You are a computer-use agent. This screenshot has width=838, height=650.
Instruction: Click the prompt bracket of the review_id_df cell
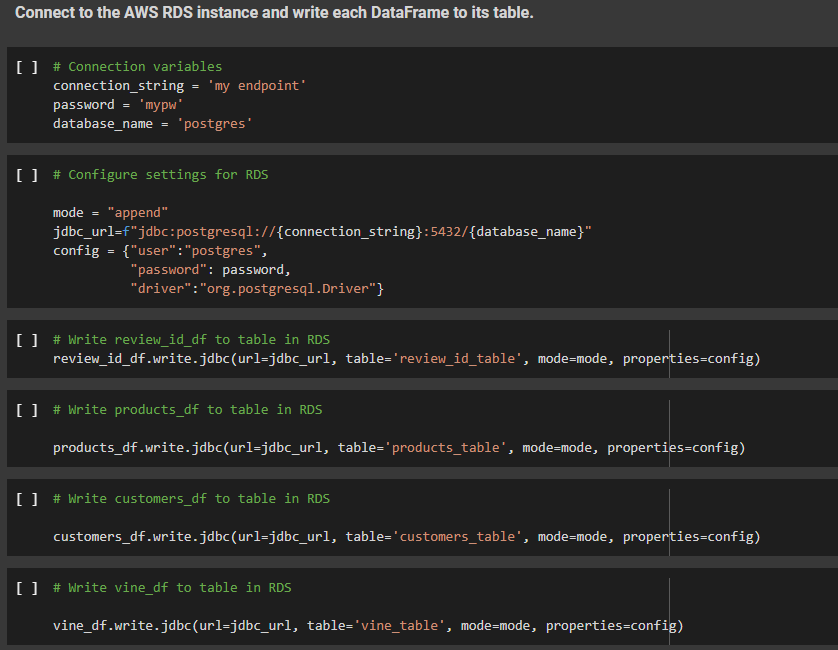[26, 338]
